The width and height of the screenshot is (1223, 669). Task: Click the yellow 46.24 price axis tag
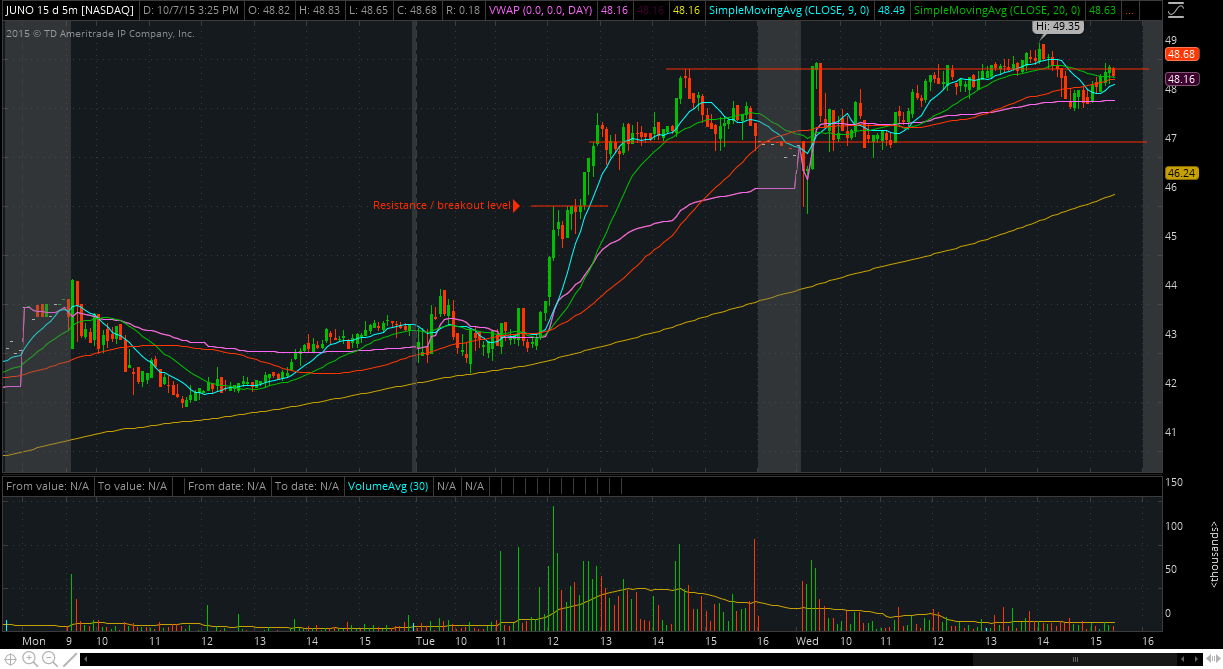[x=1181, y=172]
